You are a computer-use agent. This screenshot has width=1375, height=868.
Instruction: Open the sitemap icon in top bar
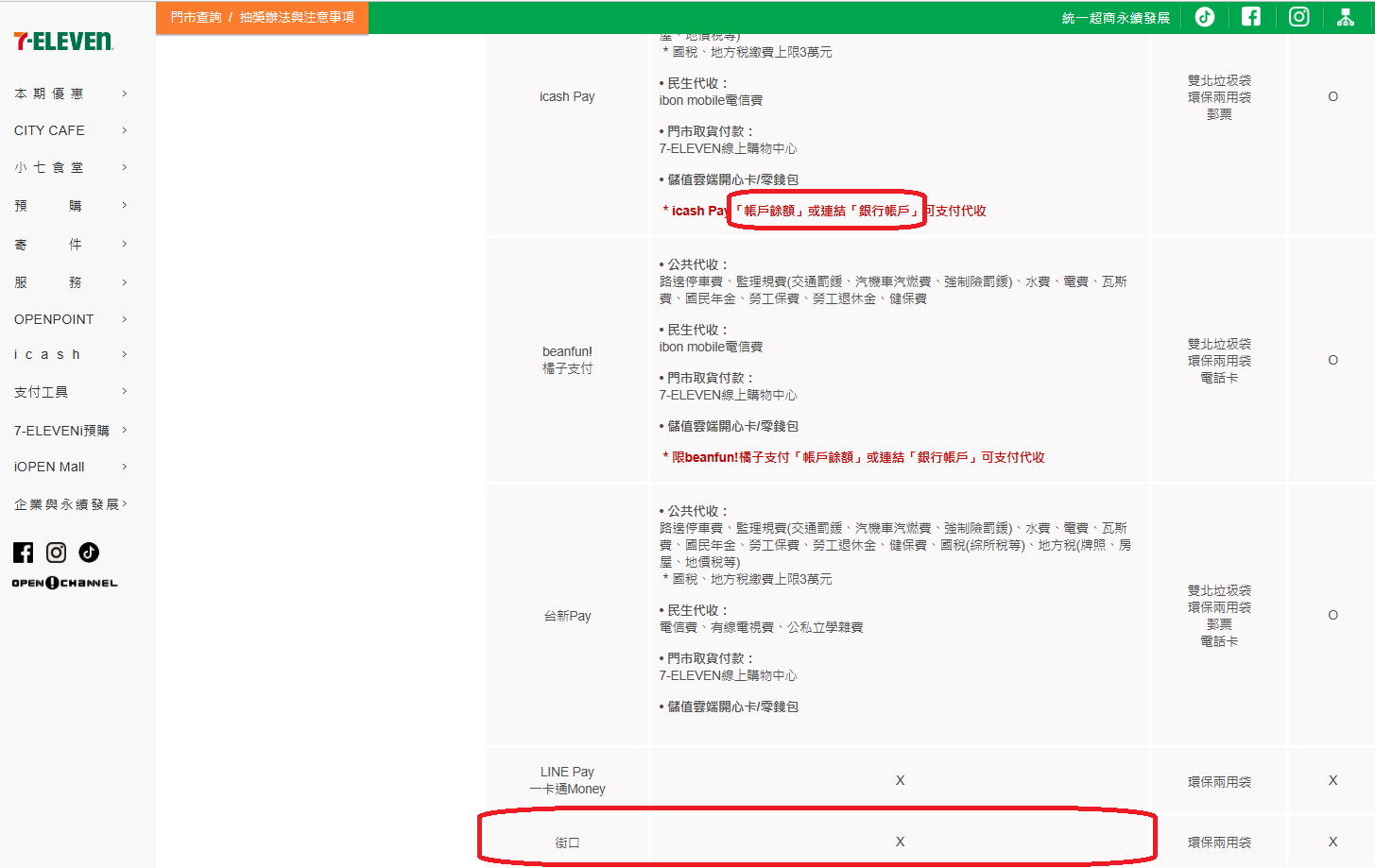click(1346, 17)
